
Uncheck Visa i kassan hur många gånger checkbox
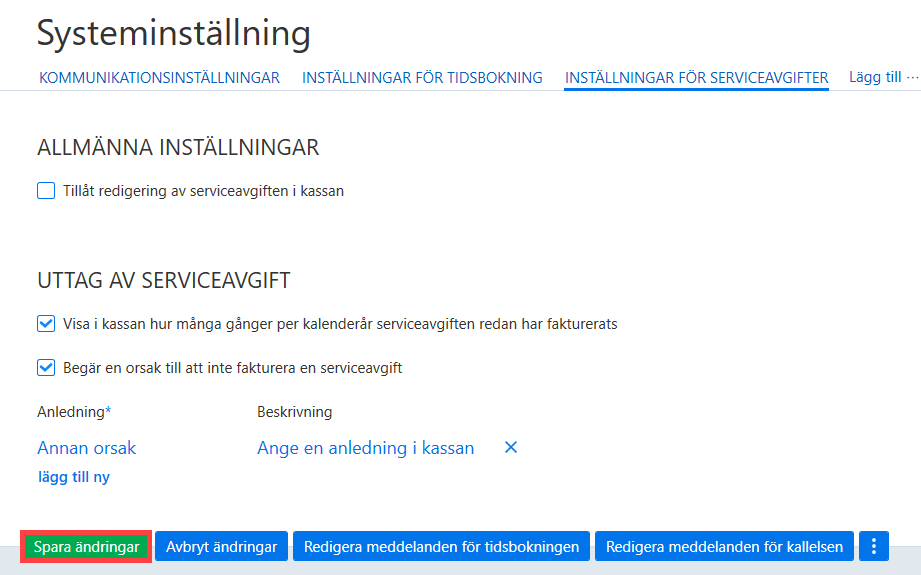(x=46, y=324)
